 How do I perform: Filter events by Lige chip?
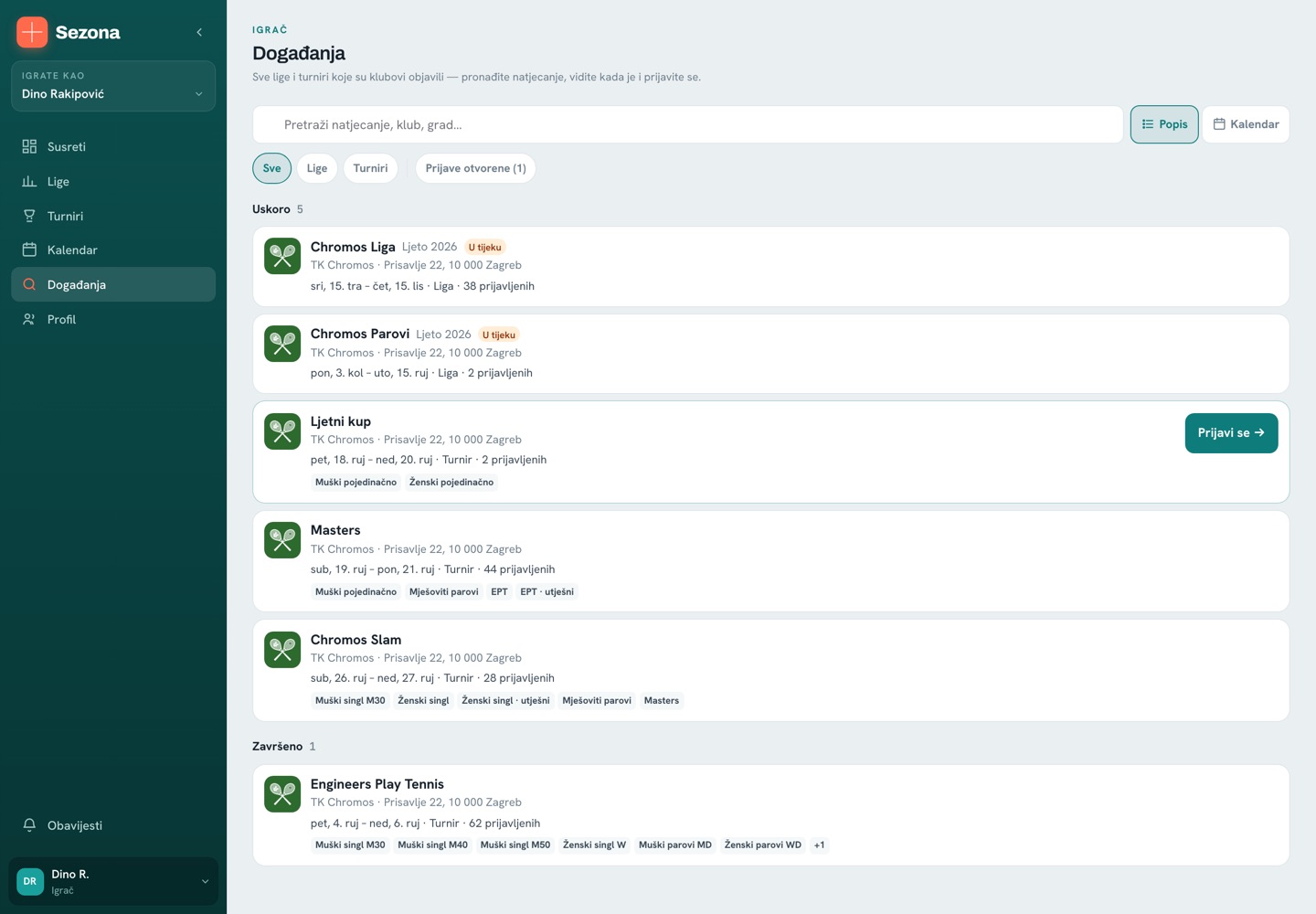[x=317, y=168]
